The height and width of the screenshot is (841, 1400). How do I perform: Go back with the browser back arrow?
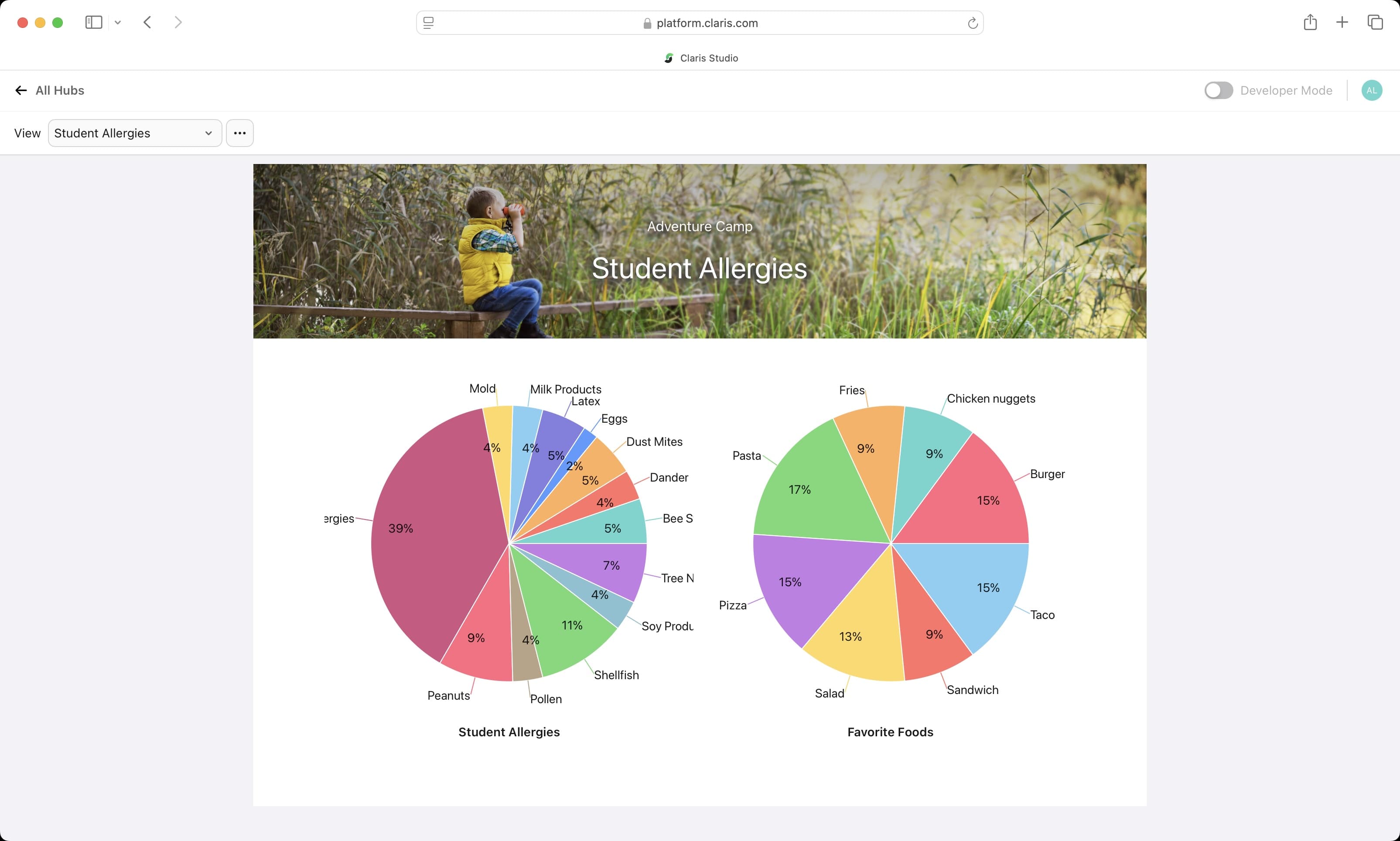click(147, 23)
